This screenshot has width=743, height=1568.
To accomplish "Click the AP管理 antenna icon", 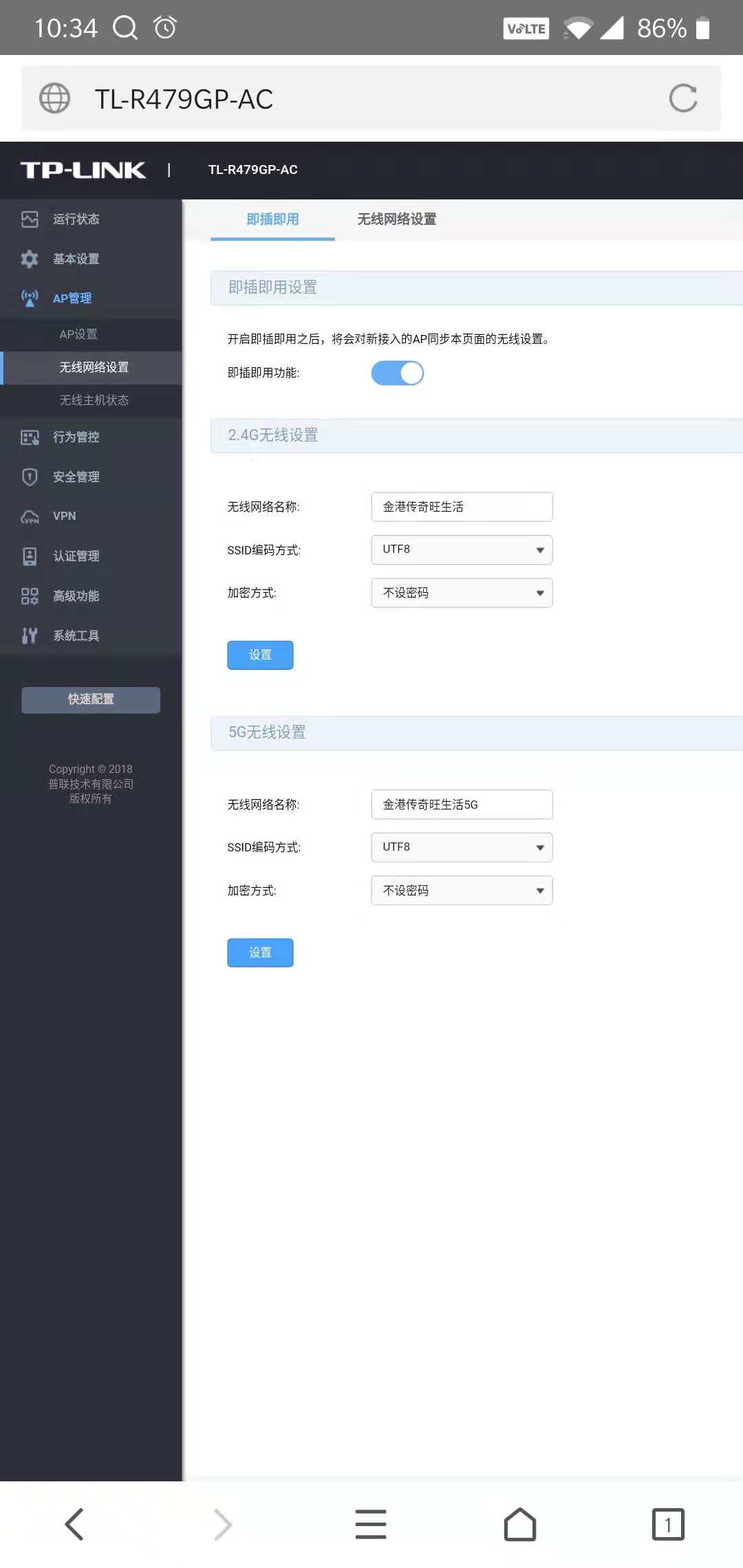I will click(x=30, y=298).
